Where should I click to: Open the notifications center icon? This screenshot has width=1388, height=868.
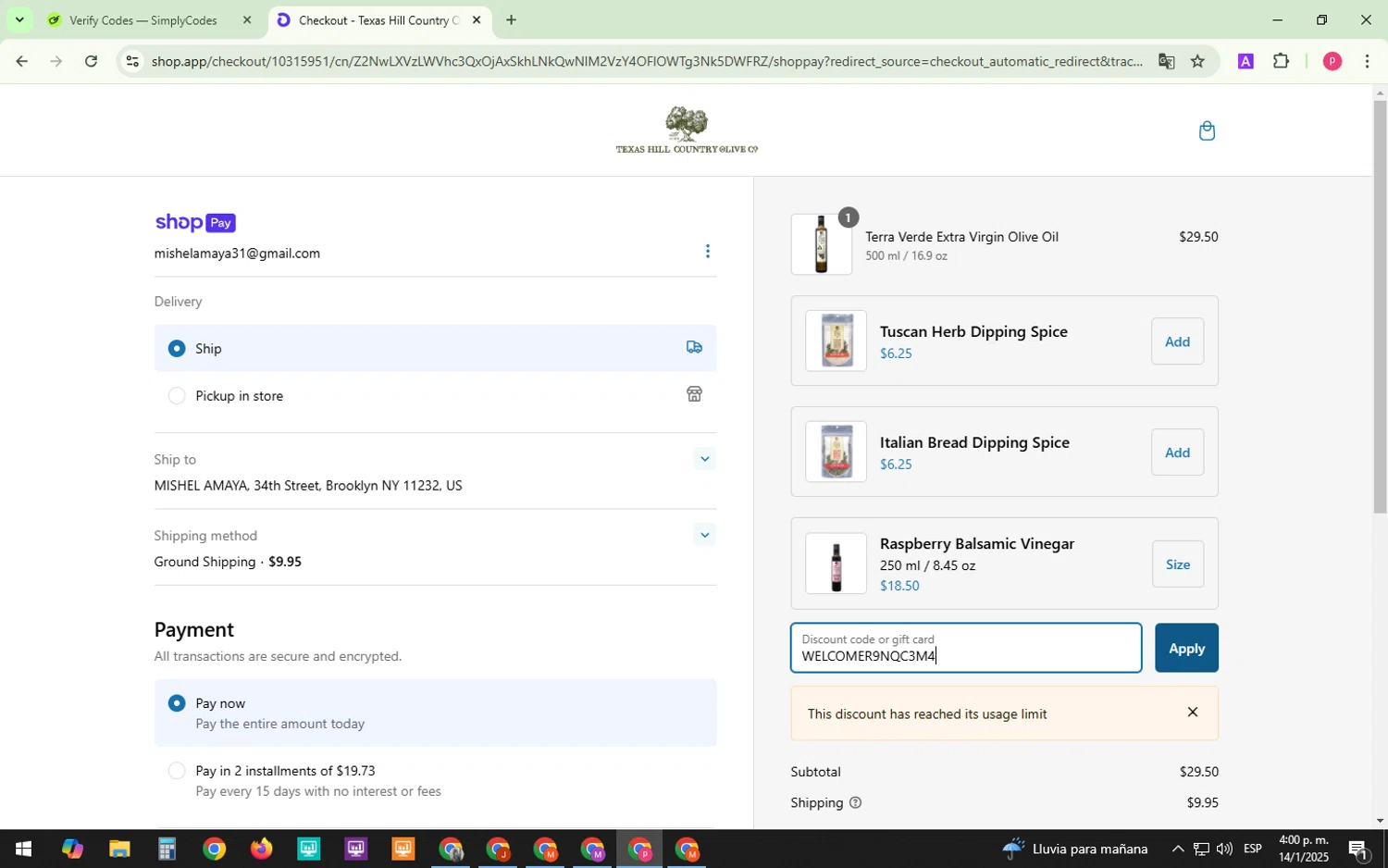[1358, 849]
